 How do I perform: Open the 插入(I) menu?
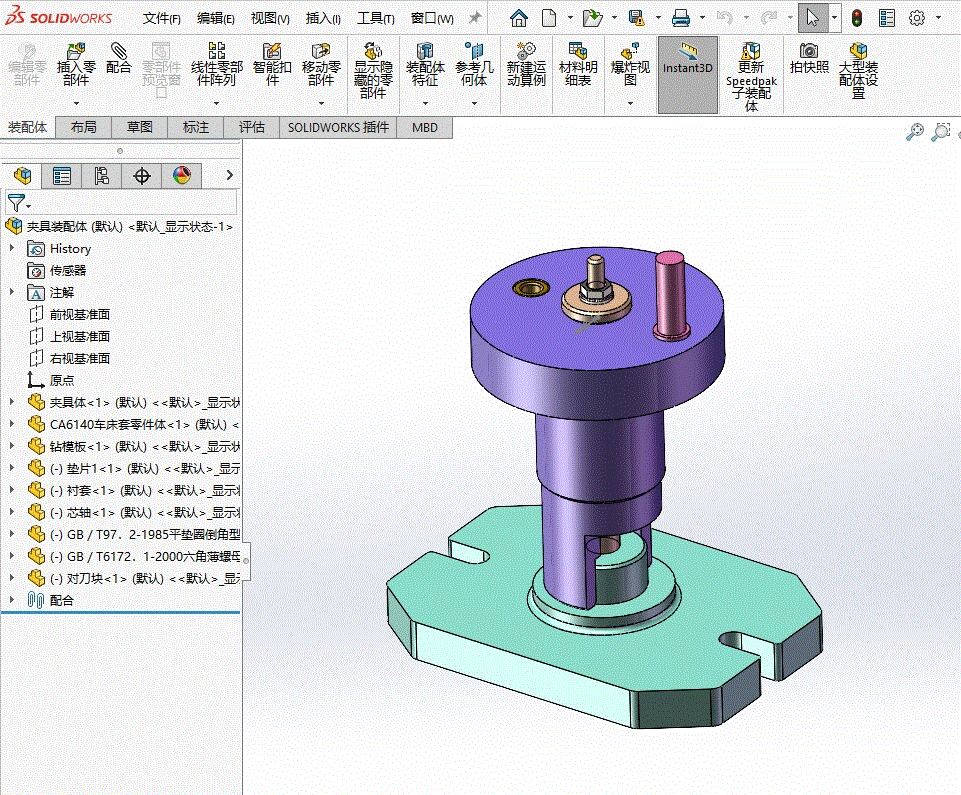click(323, 18)
